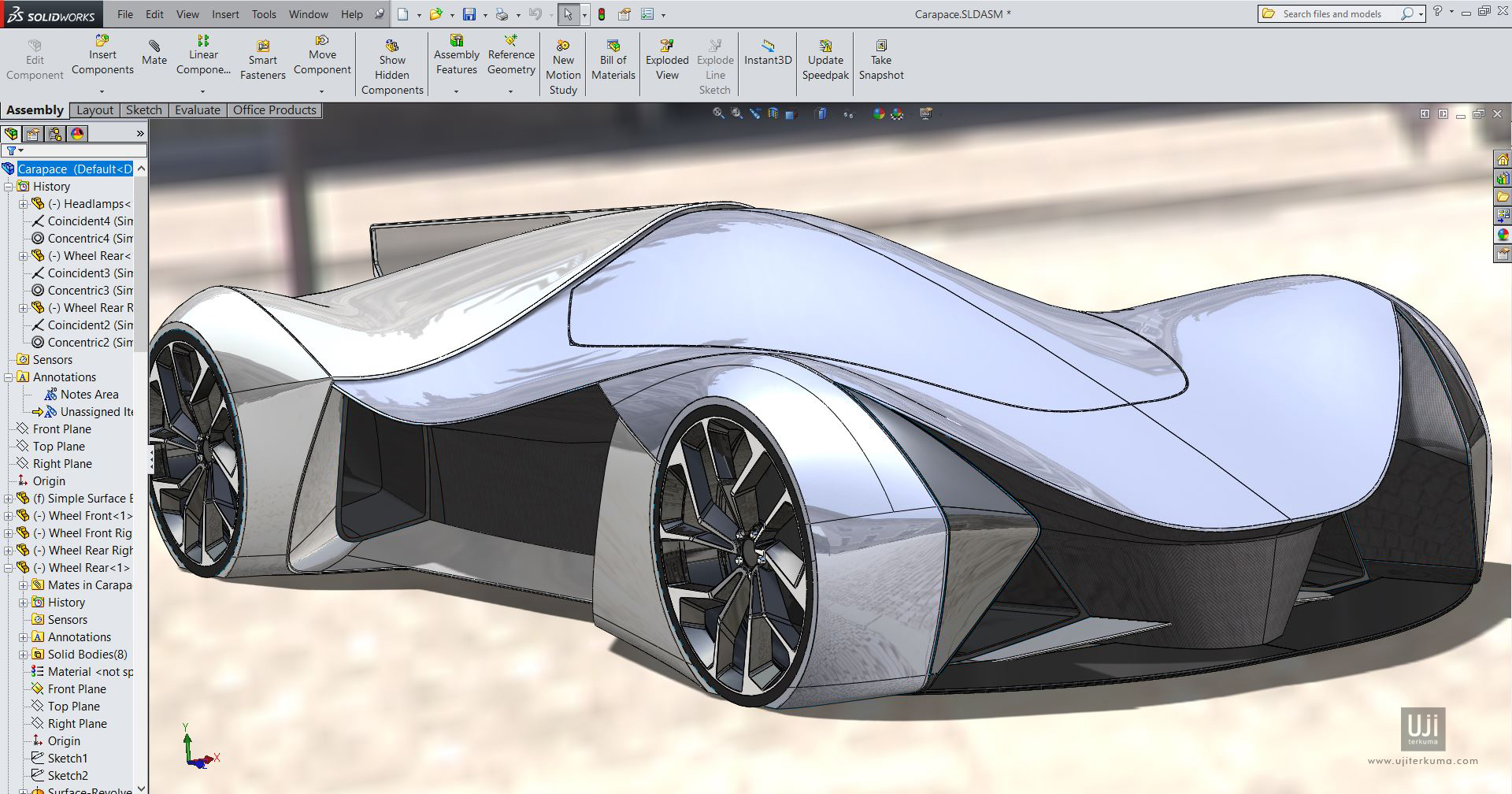Open the Exploded View tool
Image resolution: width=1512 pixels, height=794 pixels.
click(x=666, y=59)
